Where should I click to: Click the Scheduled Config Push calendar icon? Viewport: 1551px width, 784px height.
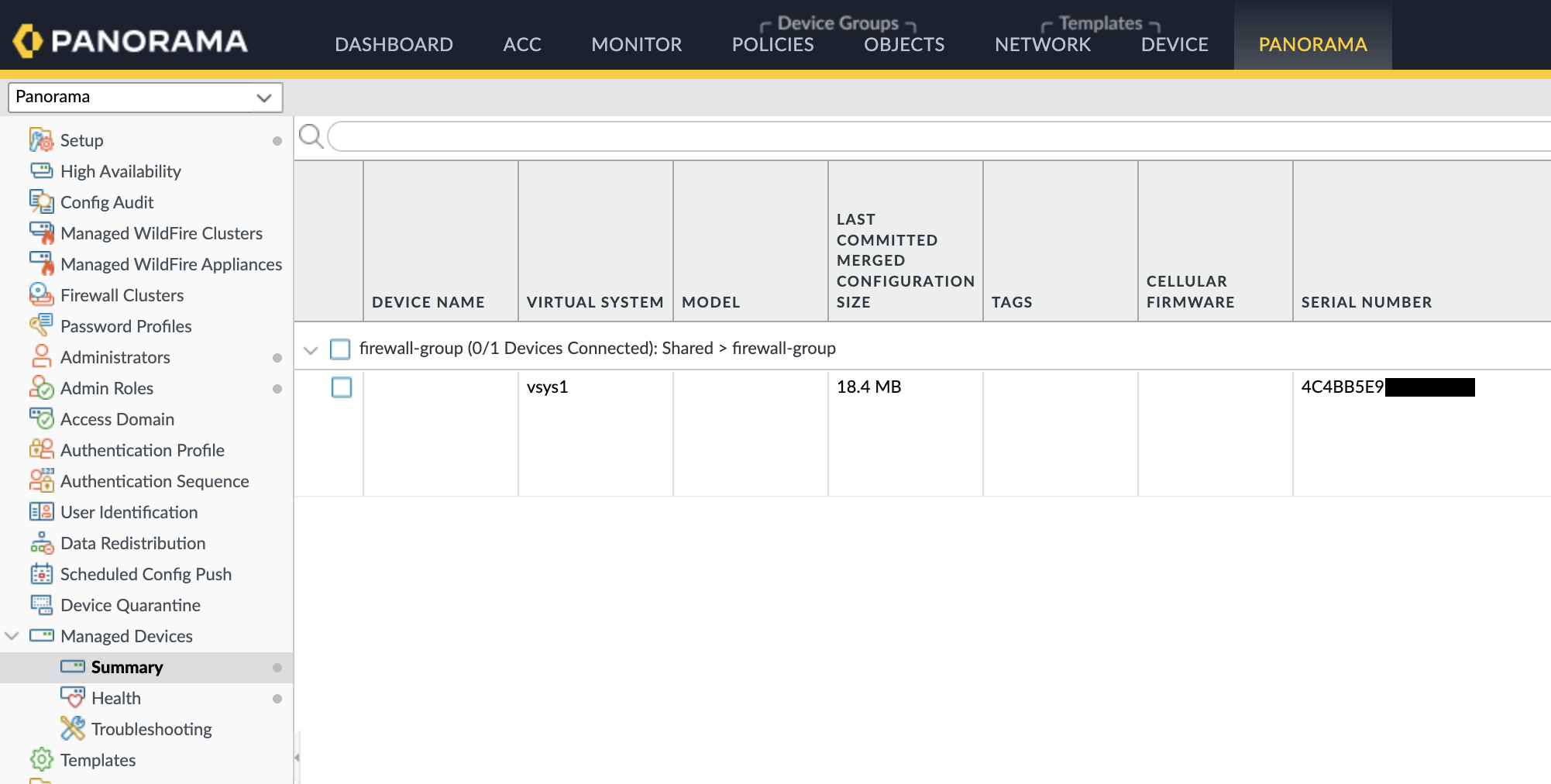pos(41,574)
